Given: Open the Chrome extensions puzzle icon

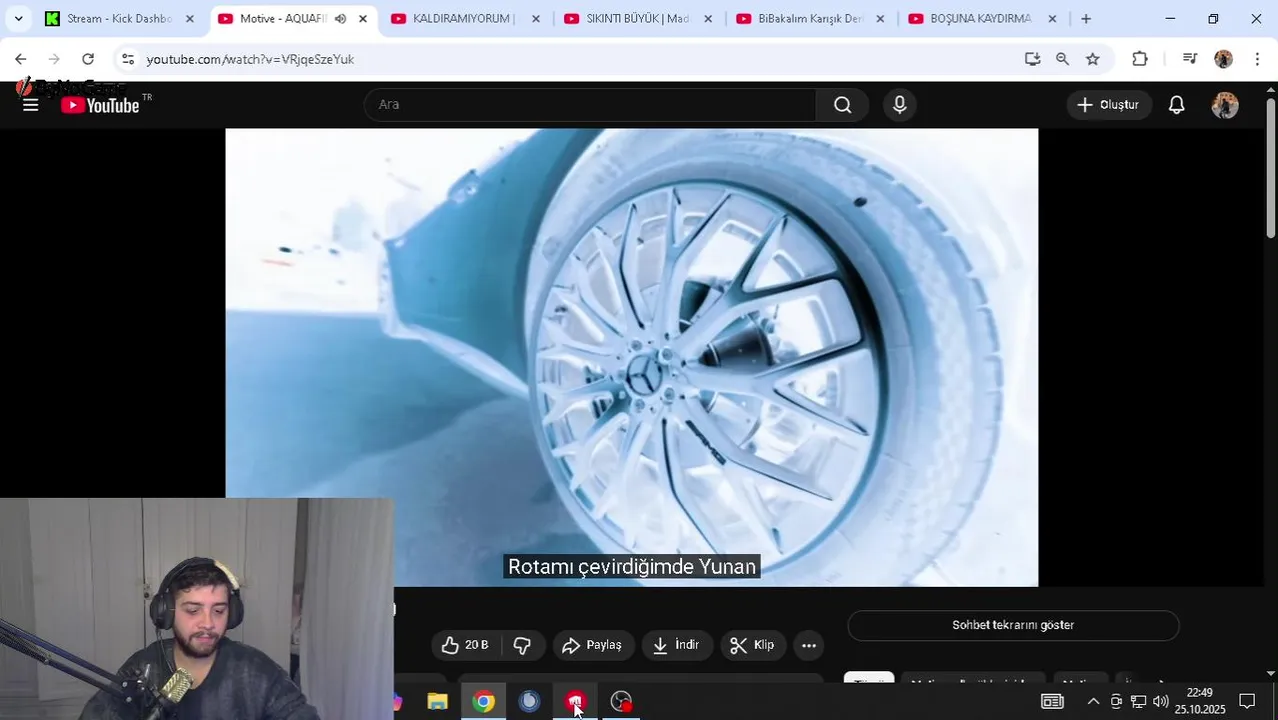Looking at the screenshot, I should [x=1140, y=59].
